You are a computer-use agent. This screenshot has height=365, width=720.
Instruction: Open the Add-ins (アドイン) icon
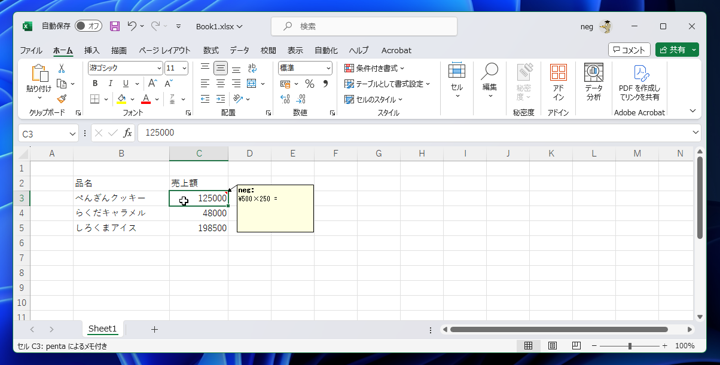tap(558, 83)
